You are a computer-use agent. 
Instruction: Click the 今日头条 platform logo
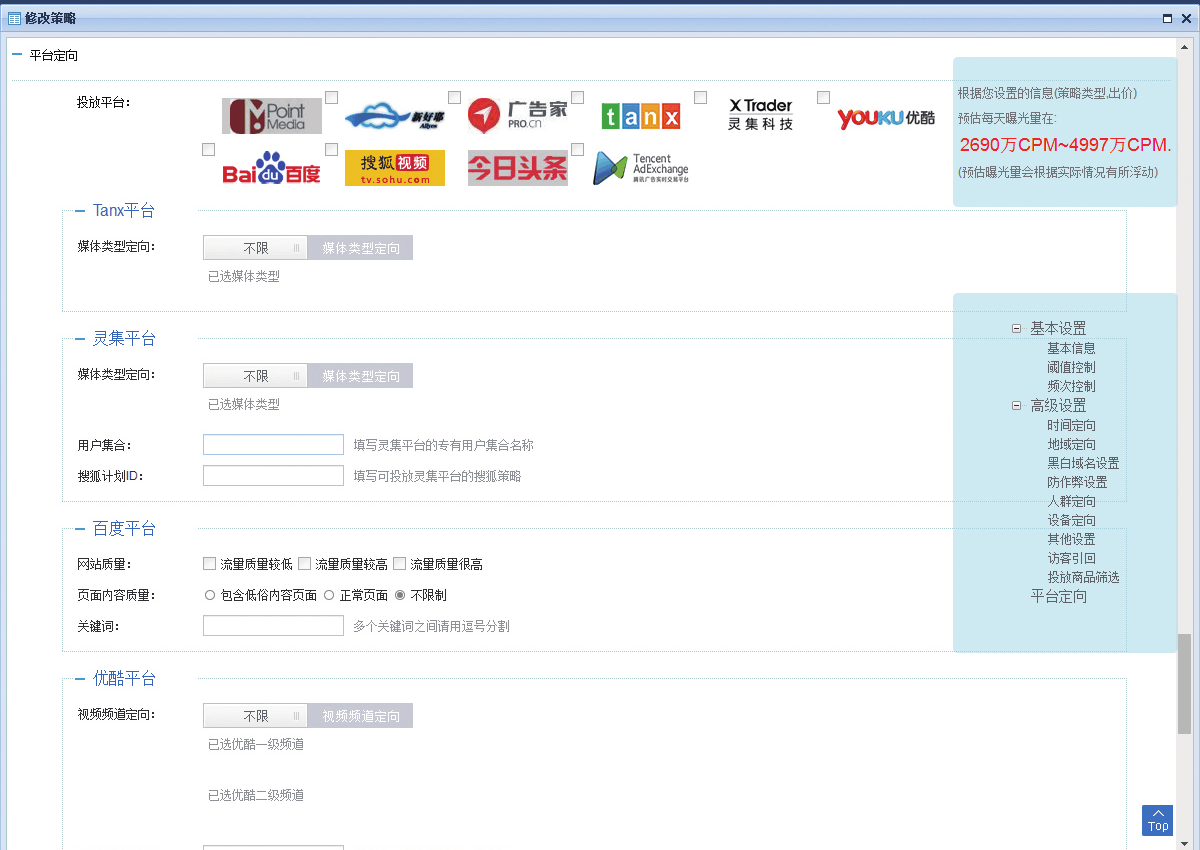[518, 168]
